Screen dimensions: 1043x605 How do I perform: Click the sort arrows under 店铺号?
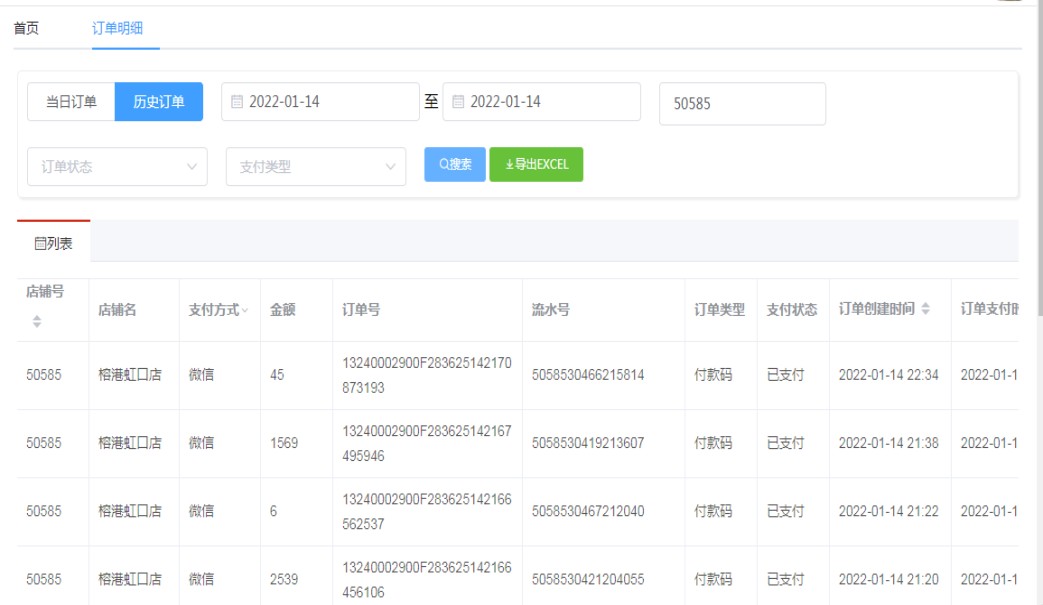(x=37, y=322)
